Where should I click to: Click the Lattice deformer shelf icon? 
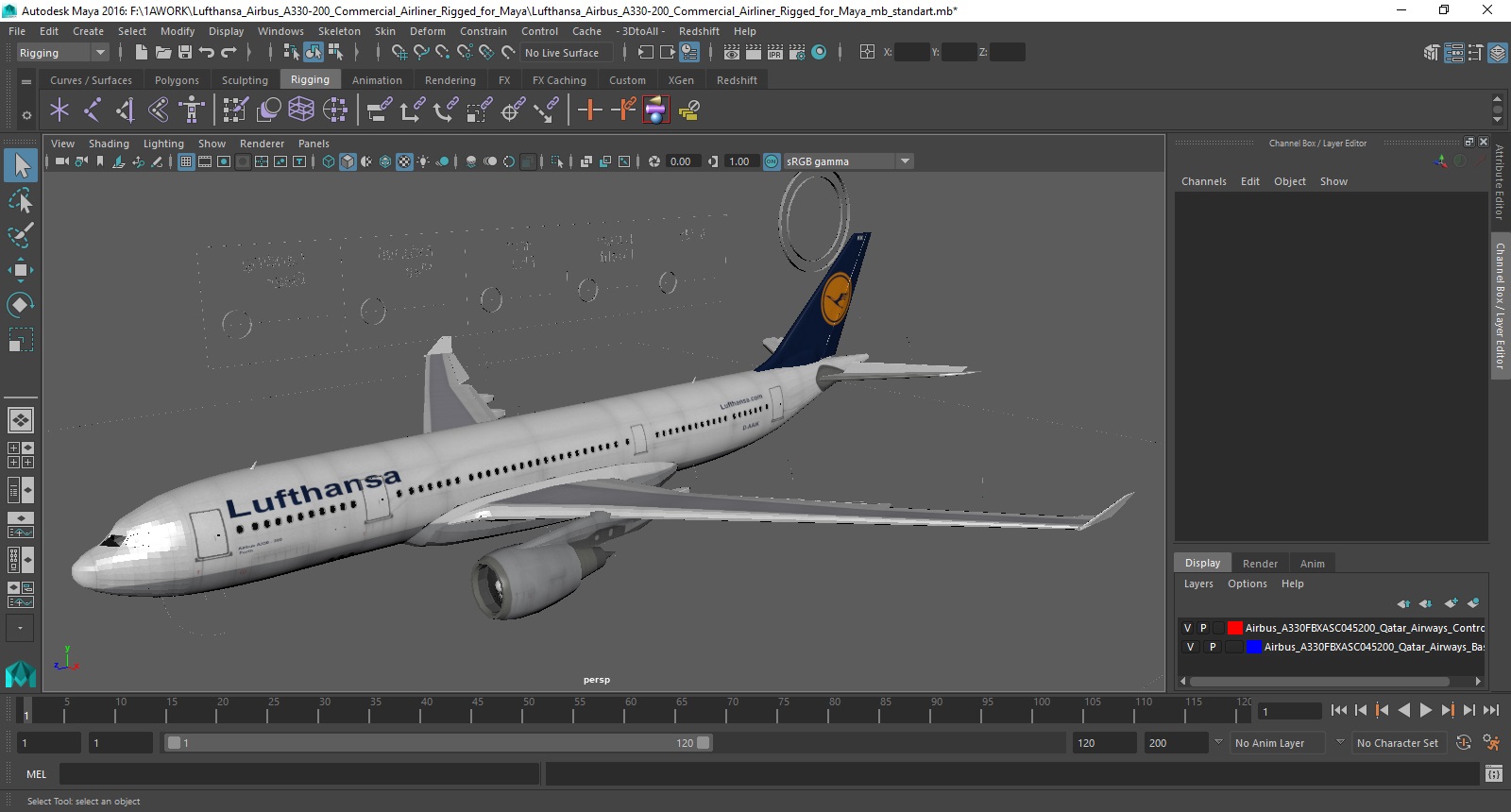click(301, 110)
